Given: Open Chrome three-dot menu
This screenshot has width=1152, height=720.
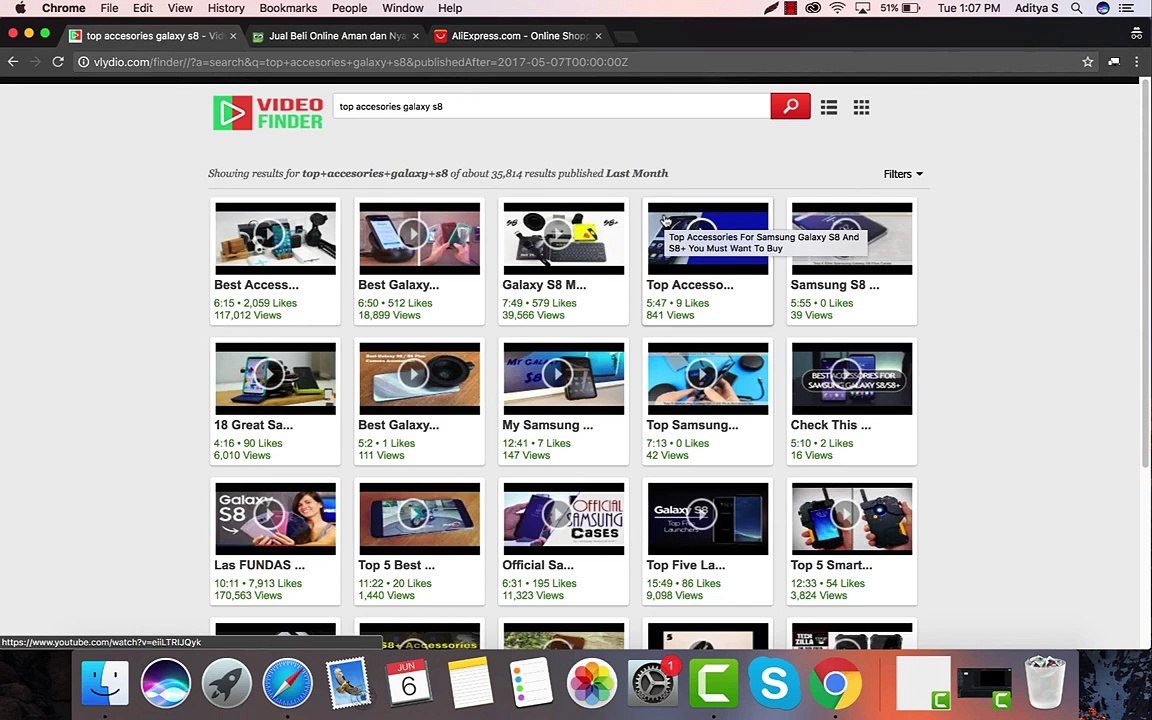Looking at the screenshot, I should 1137,62.
